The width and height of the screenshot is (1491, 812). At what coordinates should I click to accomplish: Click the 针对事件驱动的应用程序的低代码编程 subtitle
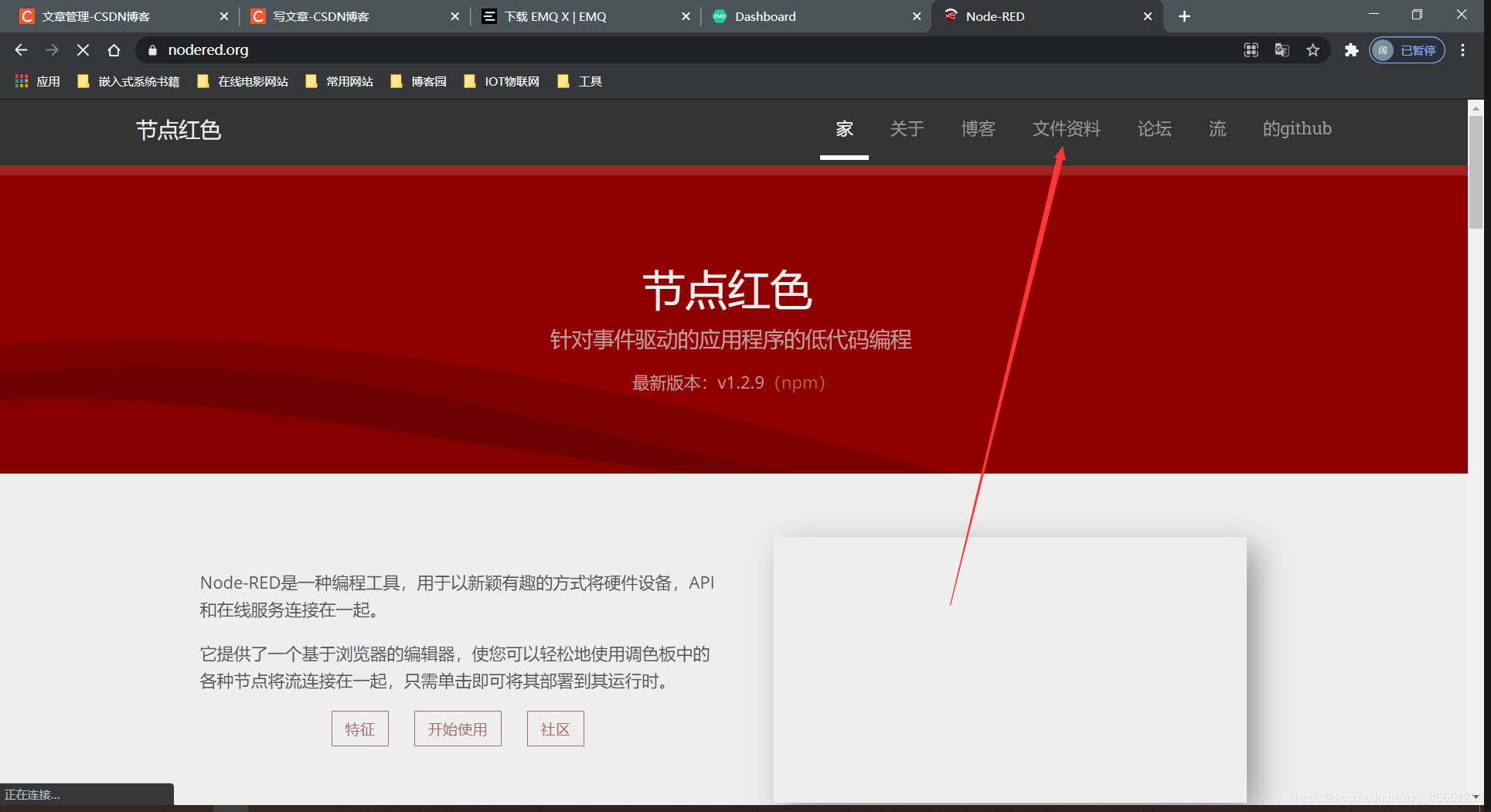[x=731, y=340]
